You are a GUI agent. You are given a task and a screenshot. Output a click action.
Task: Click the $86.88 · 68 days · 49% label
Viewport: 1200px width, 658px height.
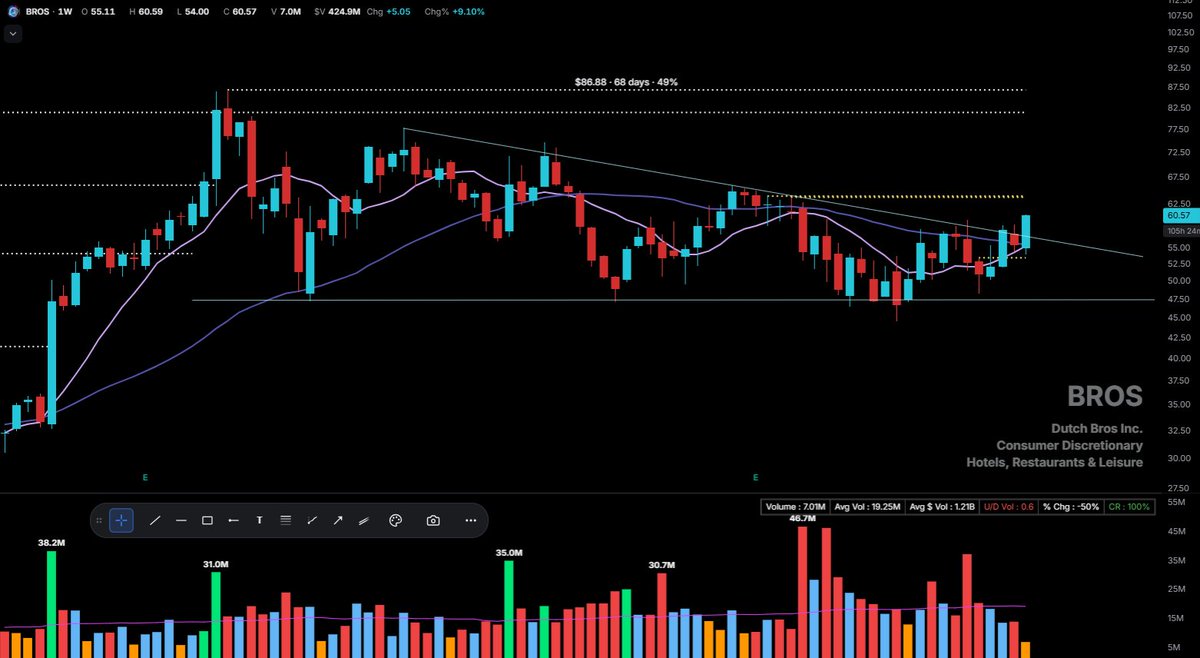[626, 82]
